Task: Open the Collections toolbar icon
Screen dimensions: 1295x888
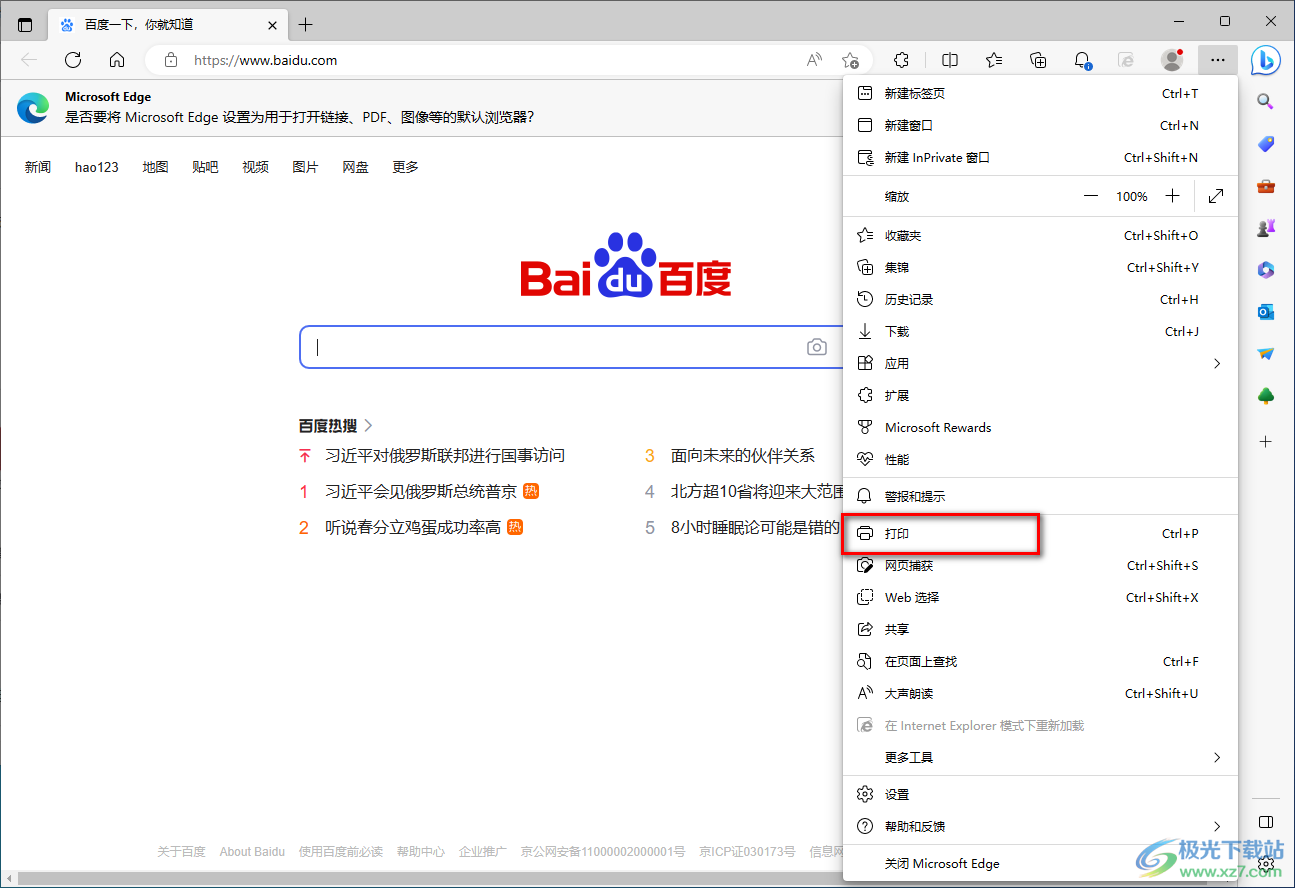Action: (1038, 60)
